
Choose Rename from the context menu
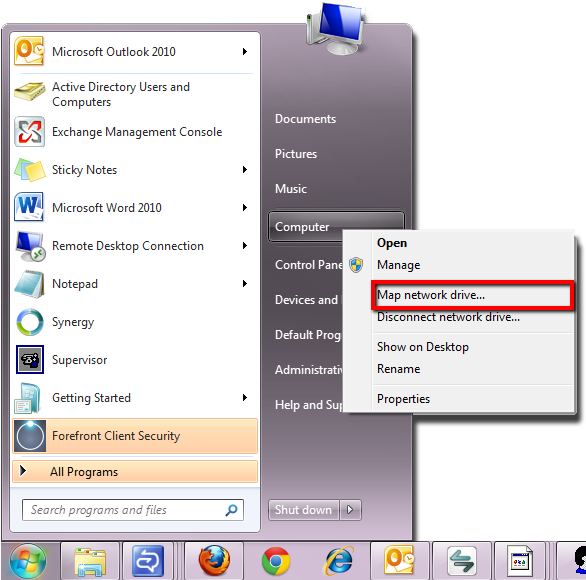coord(398,369)
